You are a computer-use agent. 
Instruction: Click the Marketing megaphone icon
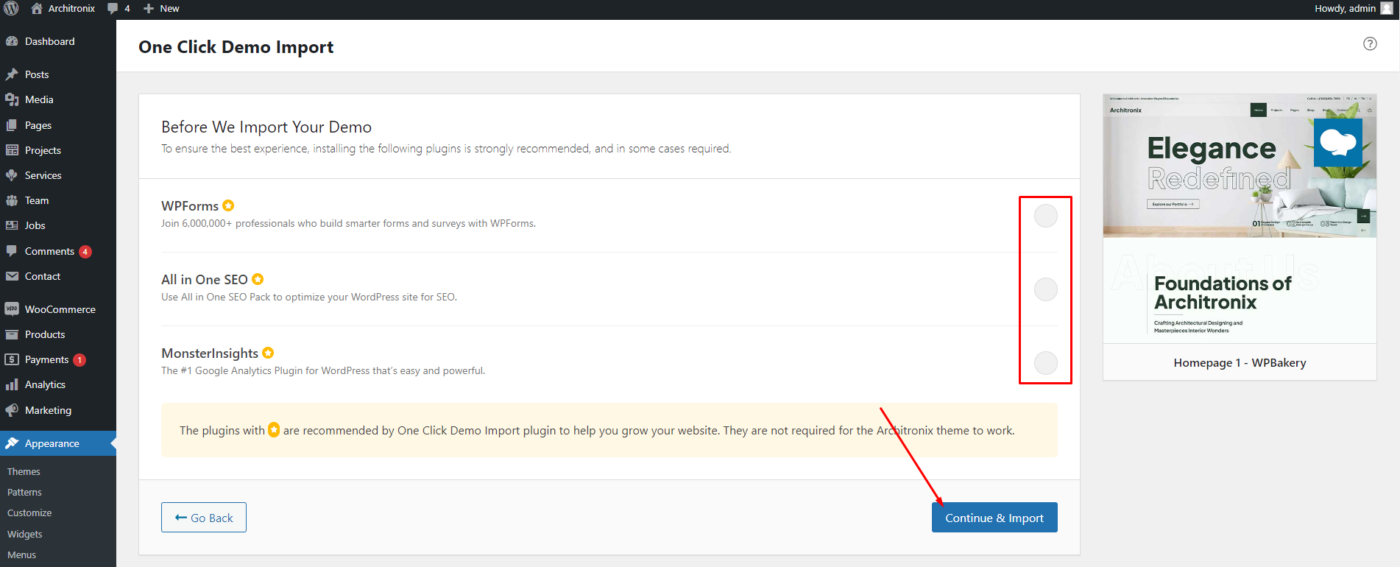[12, 410]
